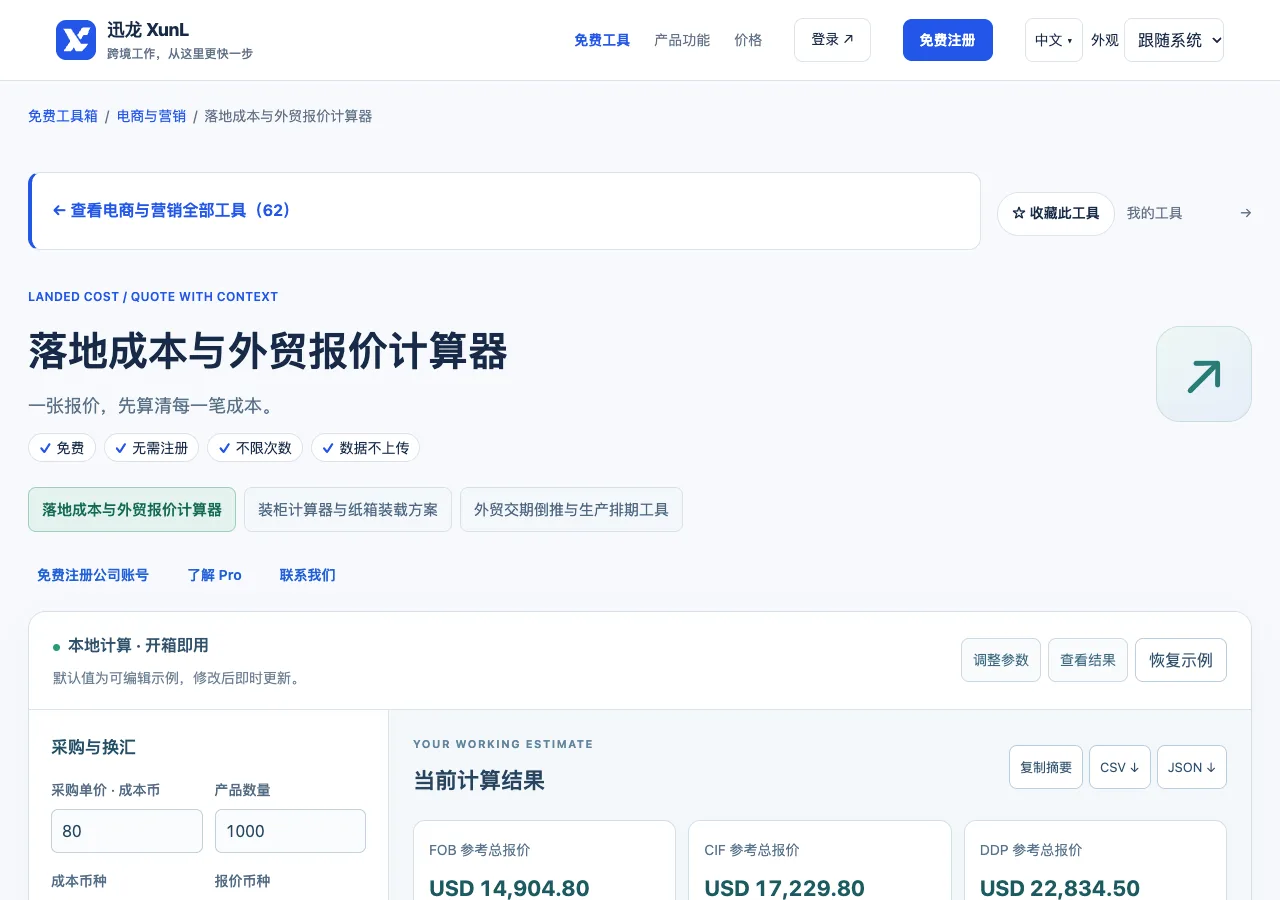Open the 产品功能 nav item
Viewport: 1280px width, 900px height.
pos(682,40)
